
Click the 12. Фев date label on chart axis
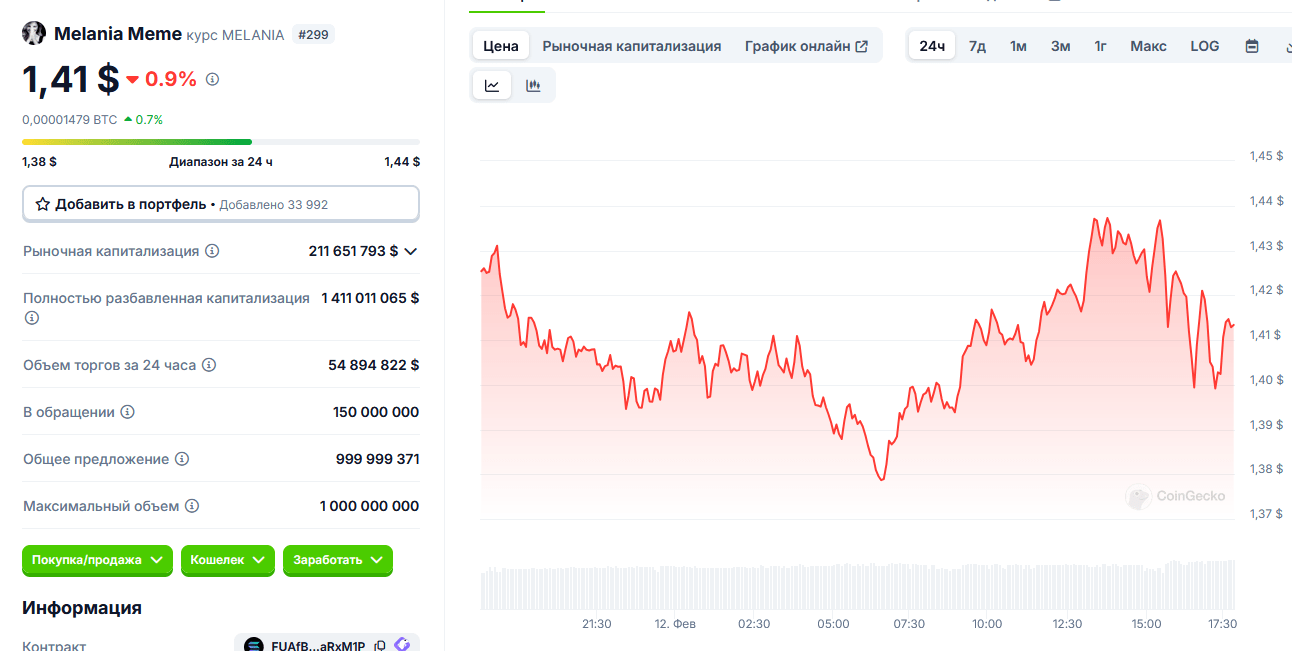675,624
